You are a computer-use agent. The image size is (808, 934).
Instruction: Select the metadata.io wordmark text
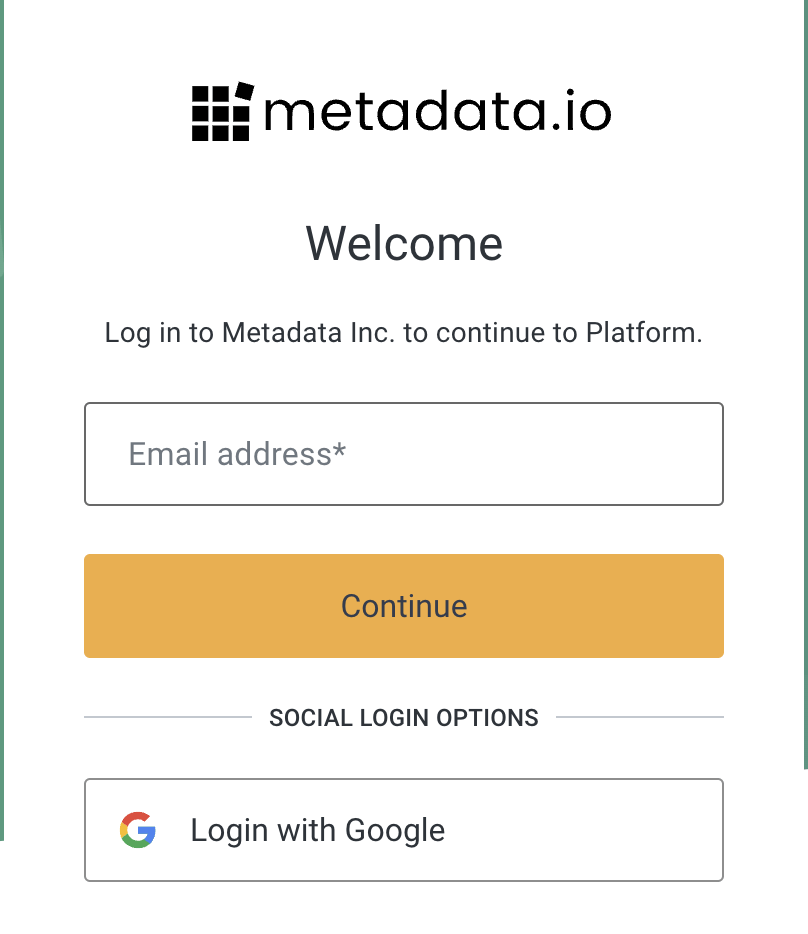click(x=438, y=111)
